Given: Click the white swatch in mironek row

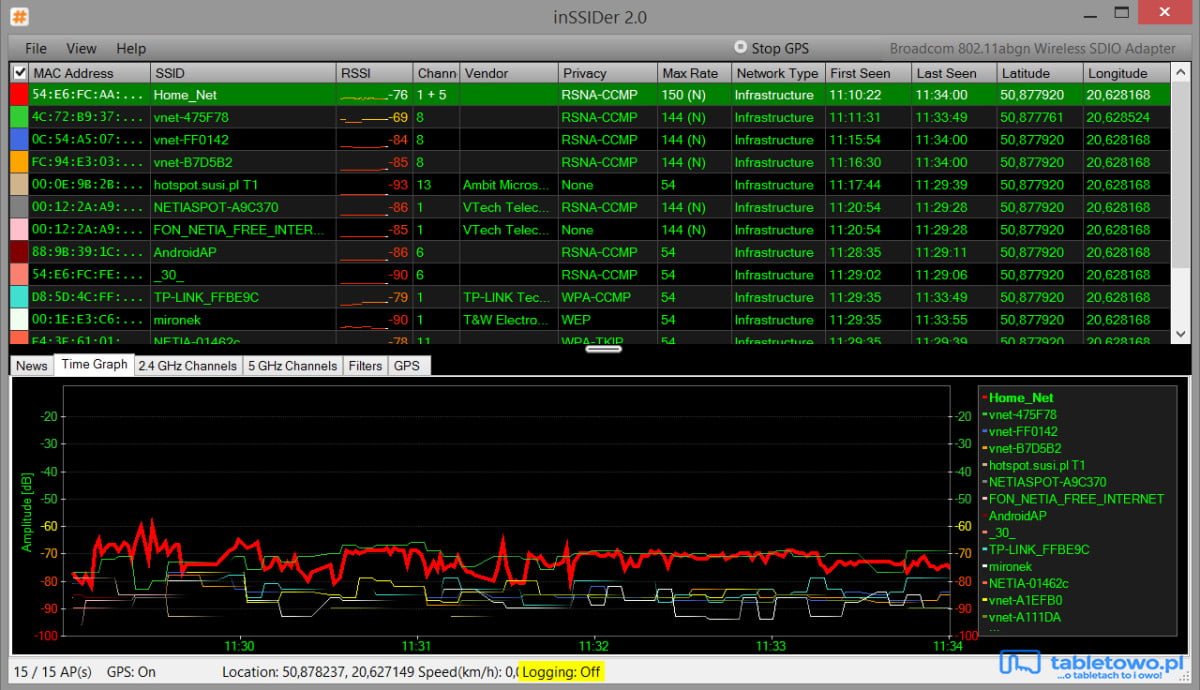Looking at the screenshot, I should pos(19,320).
